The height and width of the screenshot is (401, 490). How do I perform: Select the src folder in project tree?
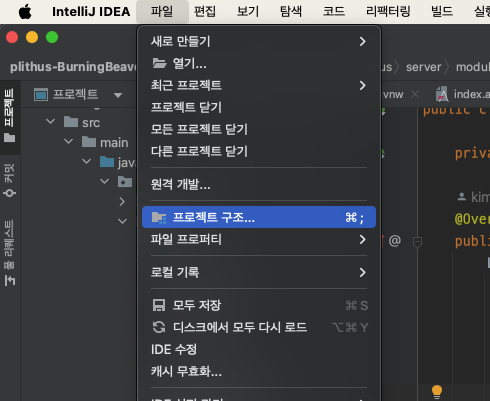click(82, 122)
